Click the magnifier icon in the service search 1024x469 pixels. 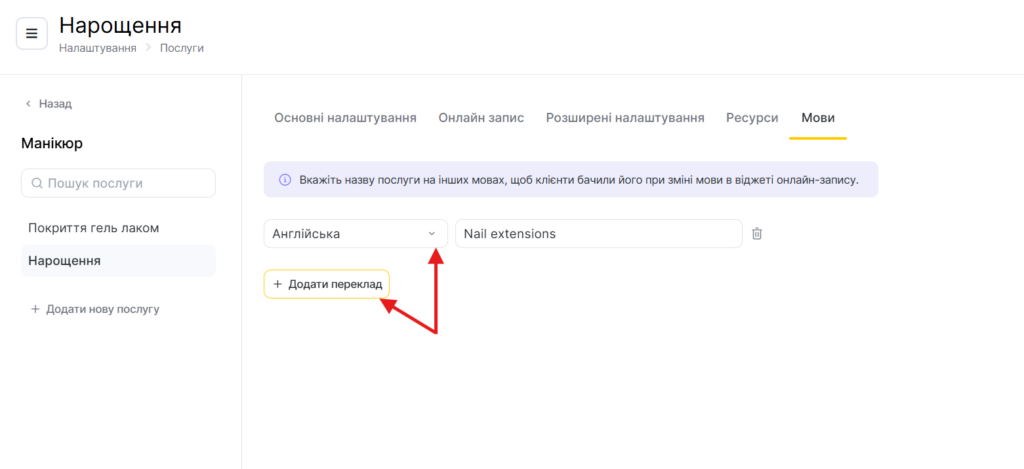pyautogui.click(x=37, y=183)
